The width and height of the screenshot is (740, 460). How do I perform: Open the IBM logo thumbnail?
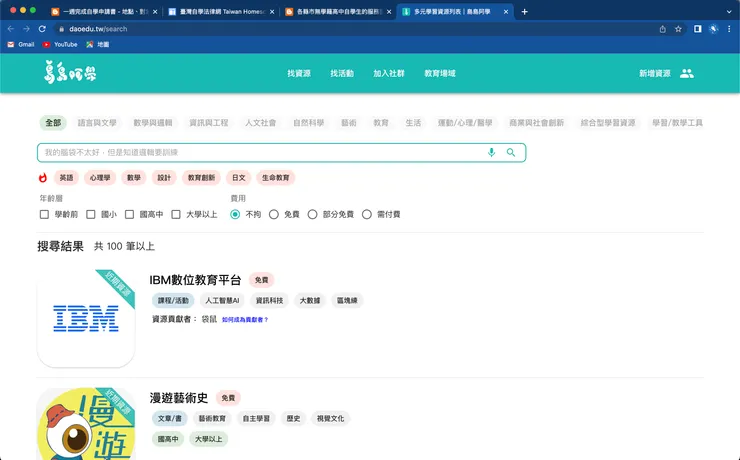[86, 318]
